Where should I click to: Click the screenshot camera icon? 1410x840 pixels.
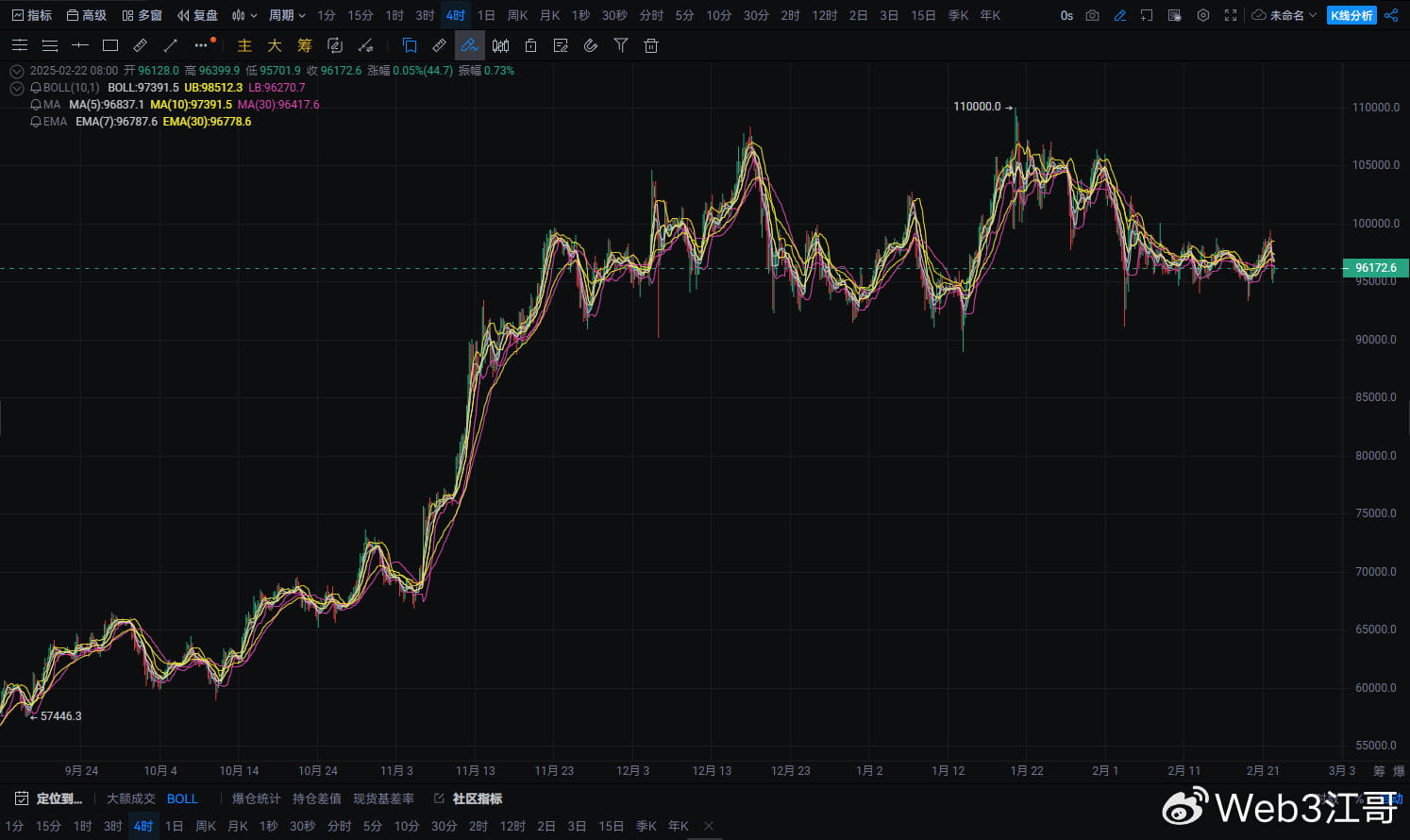point(1092,15)
